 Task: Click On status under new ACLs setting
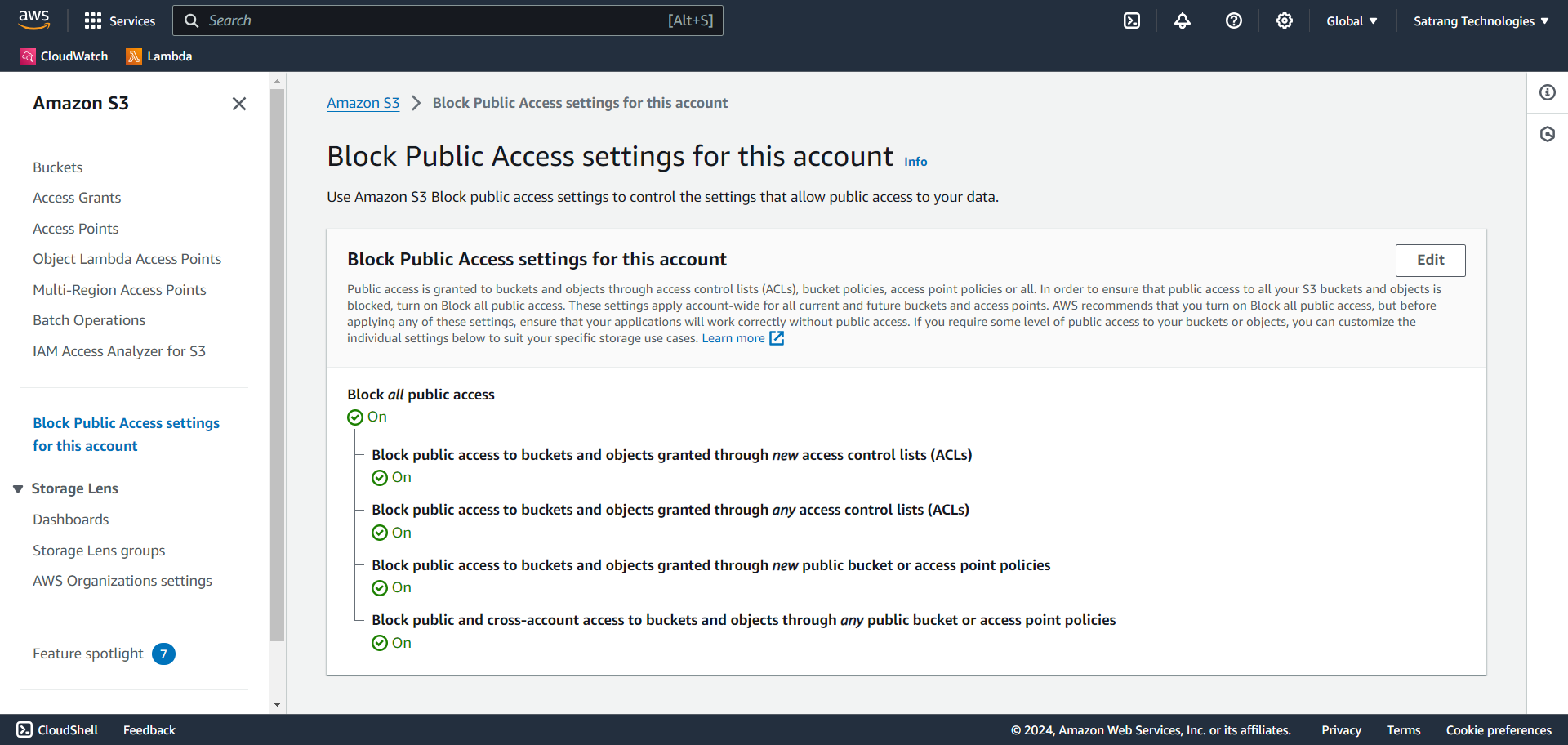(x=392, y=477)
